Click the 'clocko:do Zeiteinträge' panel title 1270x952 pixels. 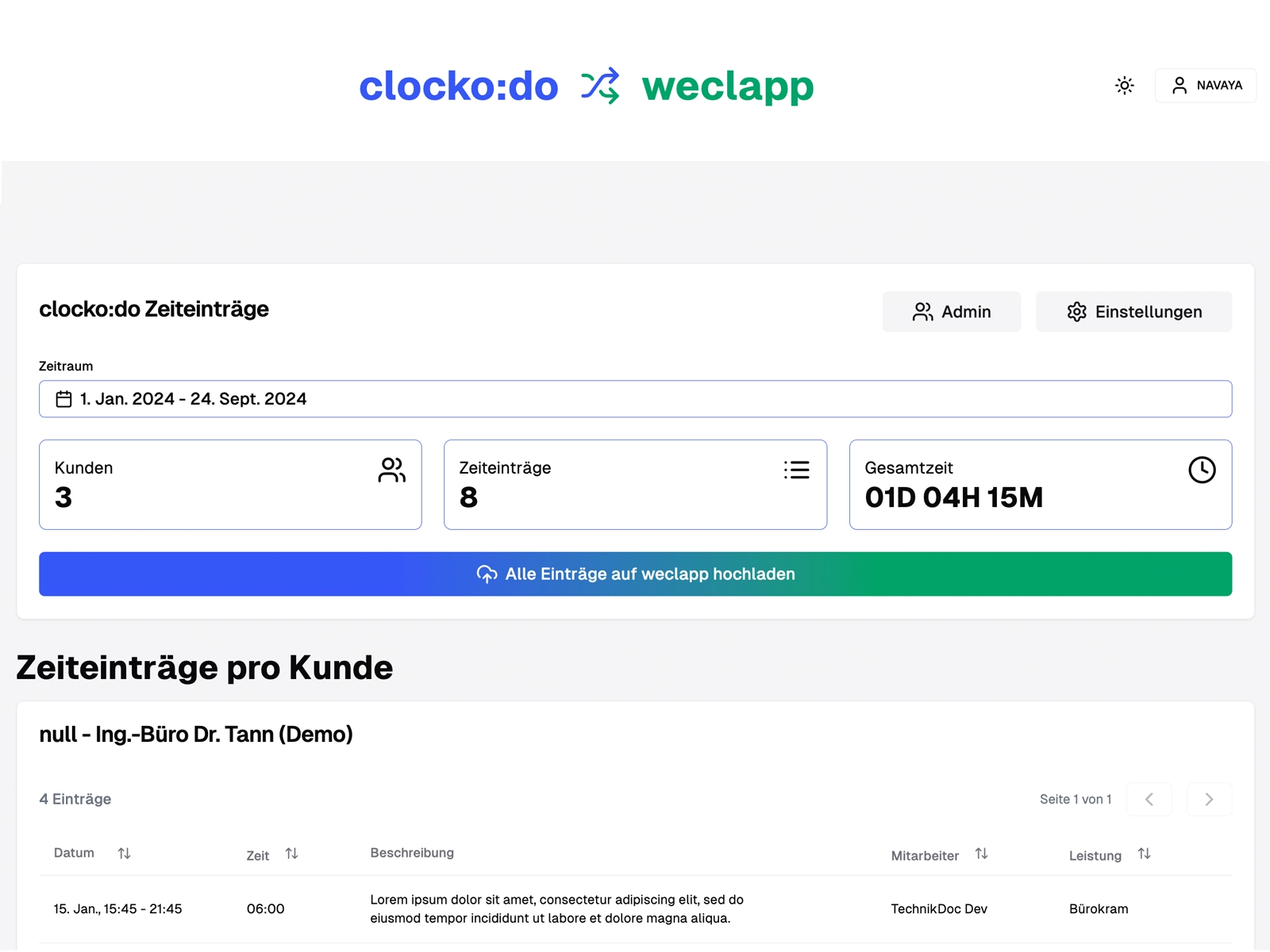tap(154, 309)
